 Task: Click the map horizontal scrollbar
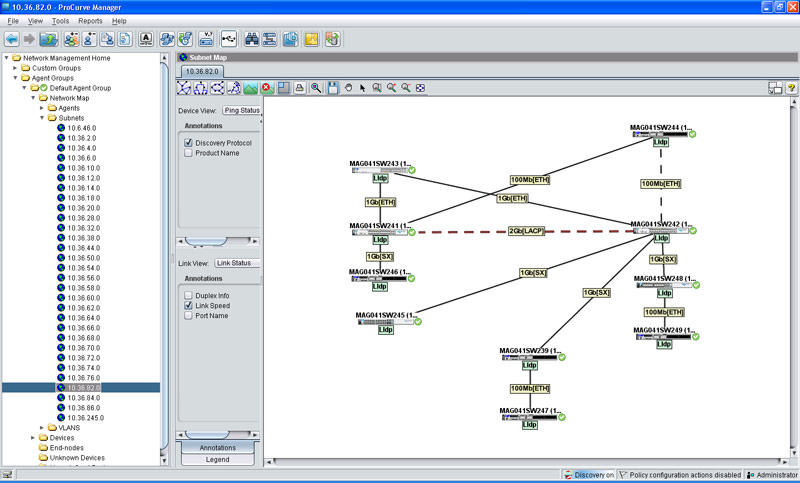tap(527, 462)
